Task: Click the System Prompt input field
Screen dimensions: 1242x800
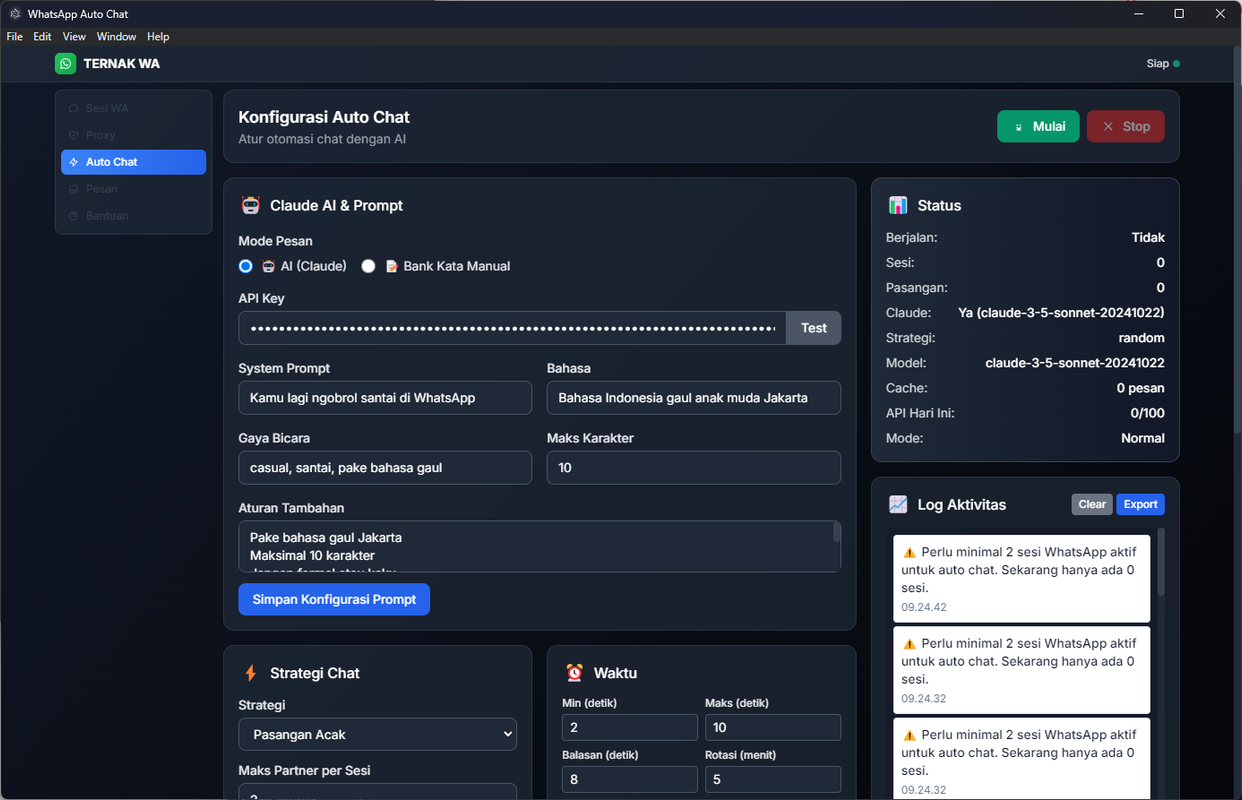Action: (385, 397)
